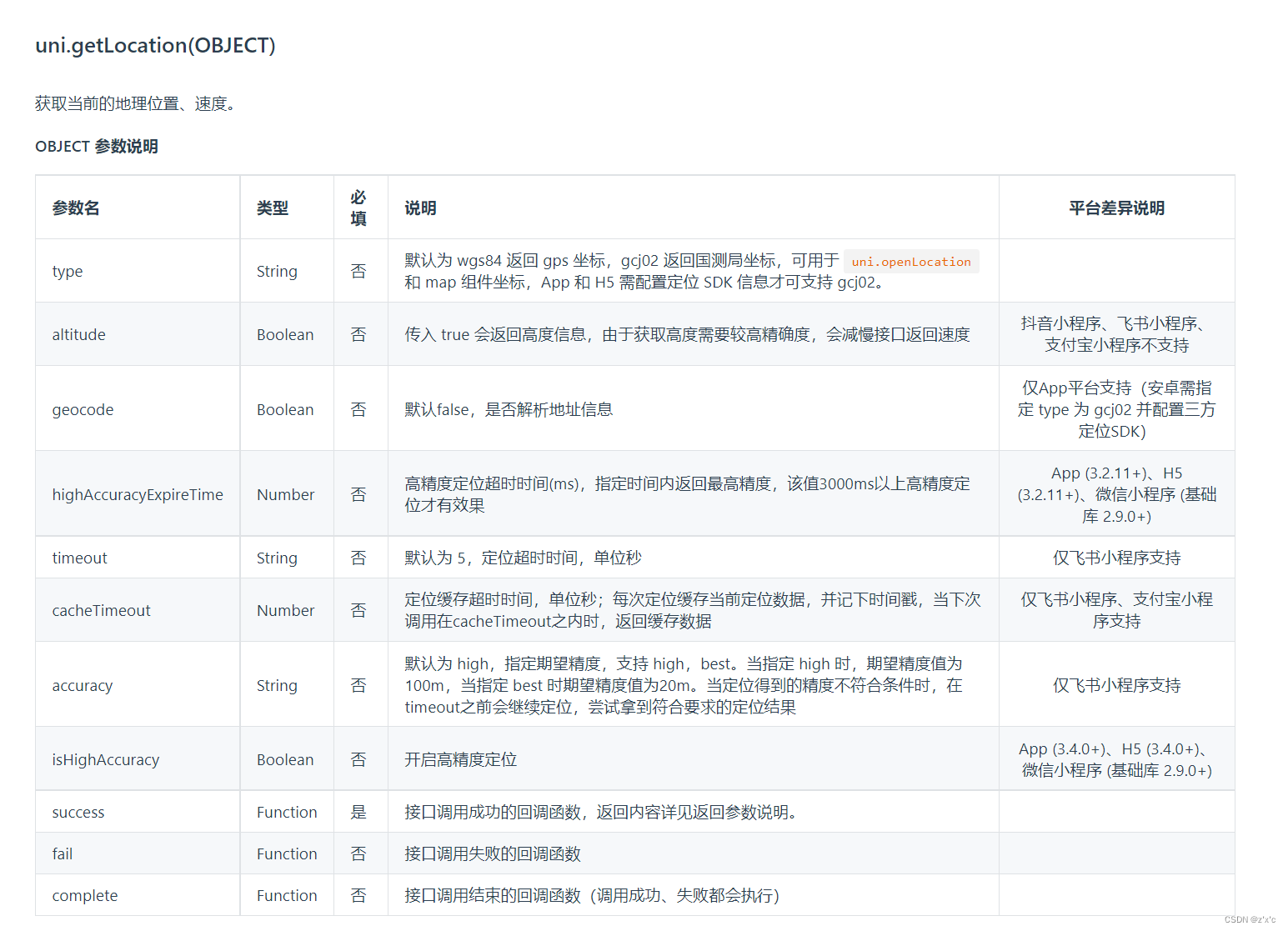Screen dimensions: 1288x931
Task: Click the '获取当前的地理位置、速度。' description text
Action: point(138,103)
